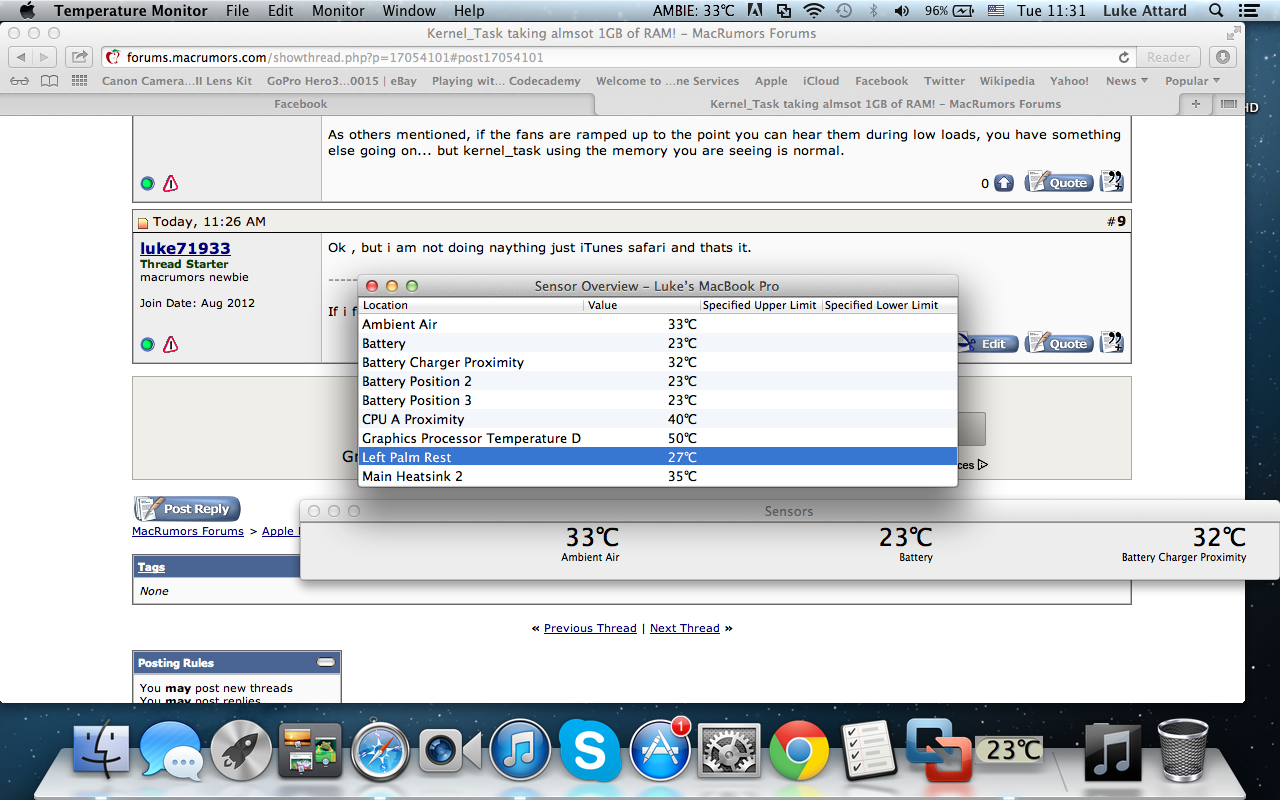Open iTunes from the Dock
1280x800 pixels.
point(520,751)
